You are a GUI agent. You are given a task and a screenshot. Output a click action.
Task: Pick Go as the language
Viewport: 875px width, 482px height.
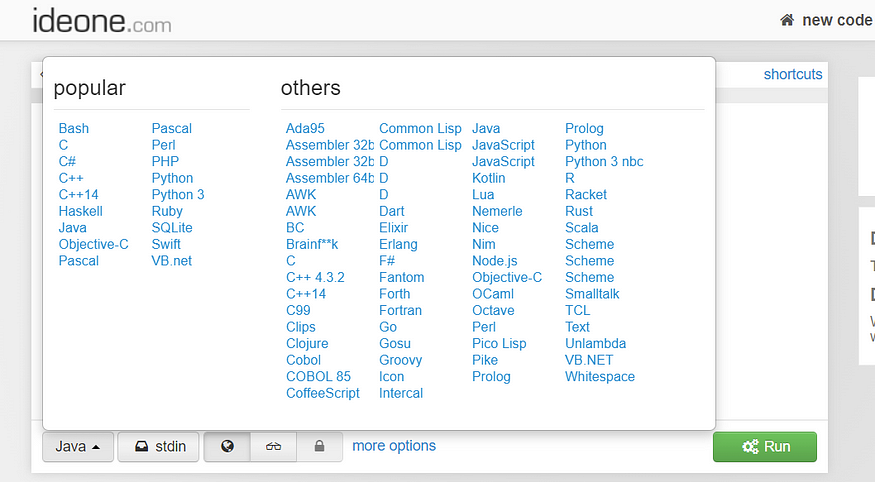(x=388, y=327)
